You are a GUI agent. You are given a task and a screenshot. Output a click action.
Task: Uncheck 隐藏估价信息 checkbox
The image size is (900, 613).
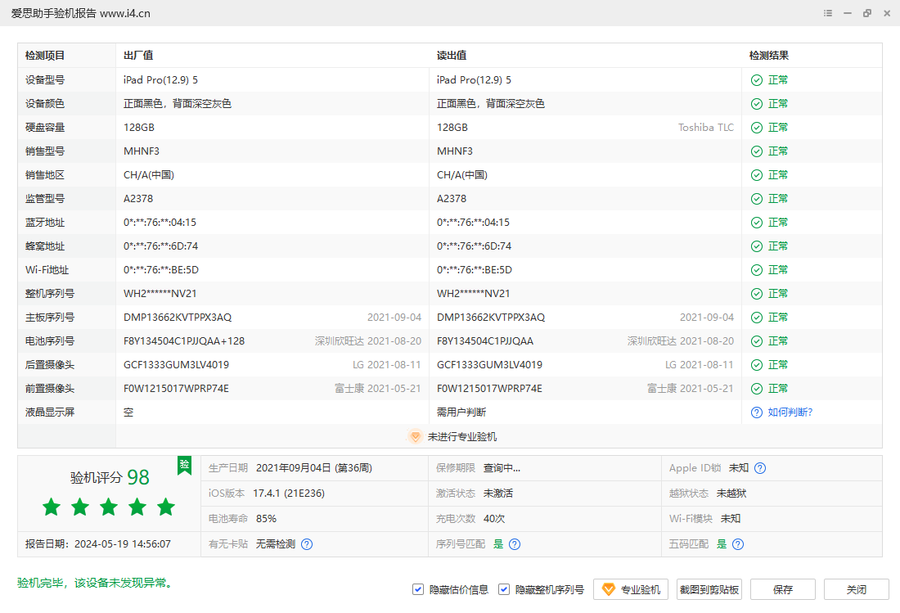(418, 589)
